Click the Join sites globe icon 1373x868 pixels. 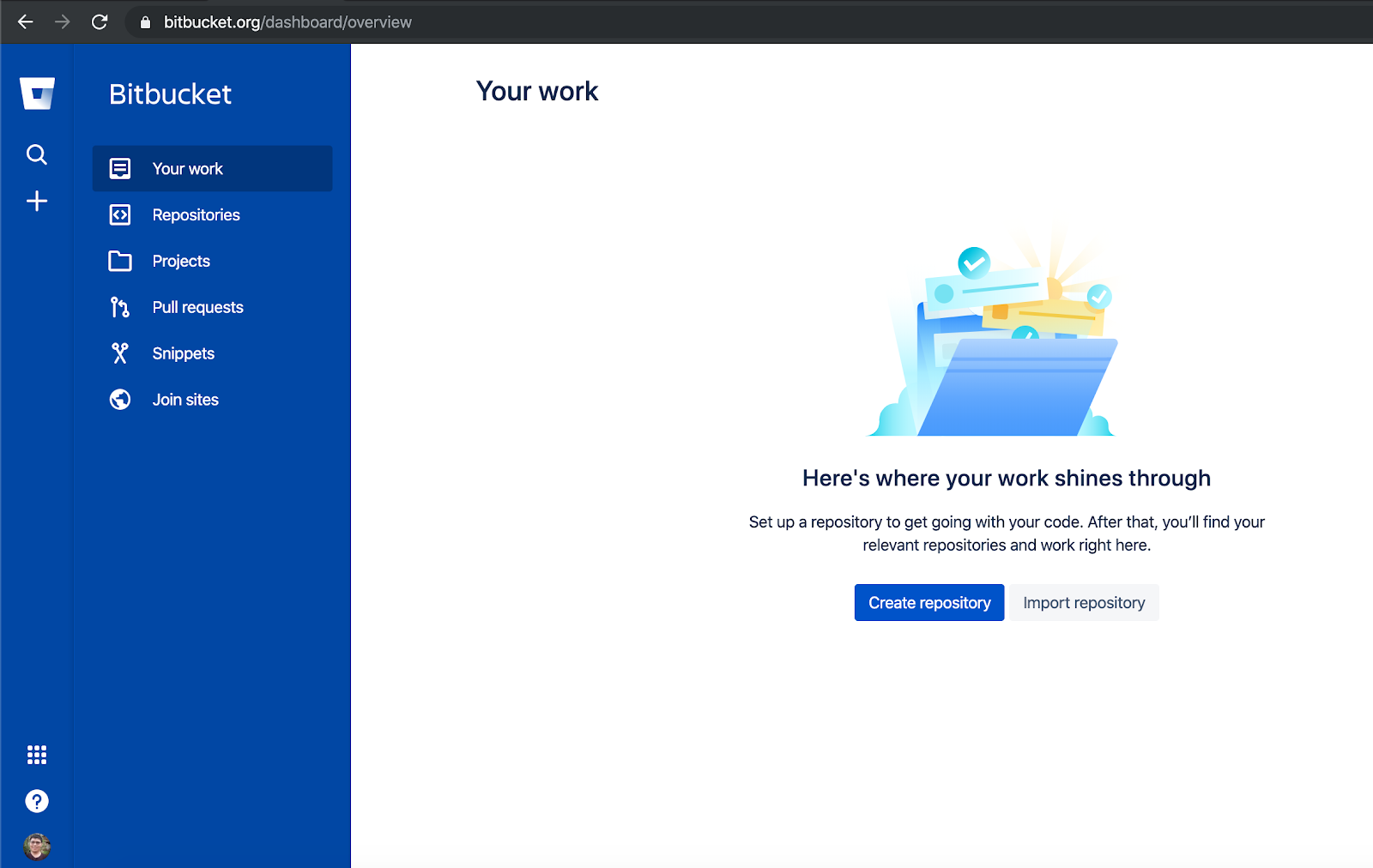click(x=120, y=400)
